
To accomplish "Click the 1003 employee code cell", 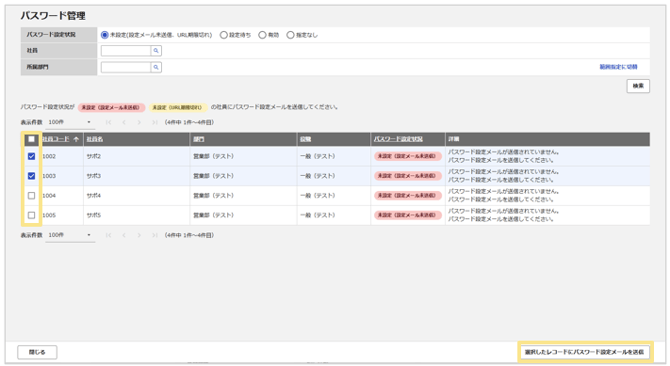I will click(x=49, y=176).
